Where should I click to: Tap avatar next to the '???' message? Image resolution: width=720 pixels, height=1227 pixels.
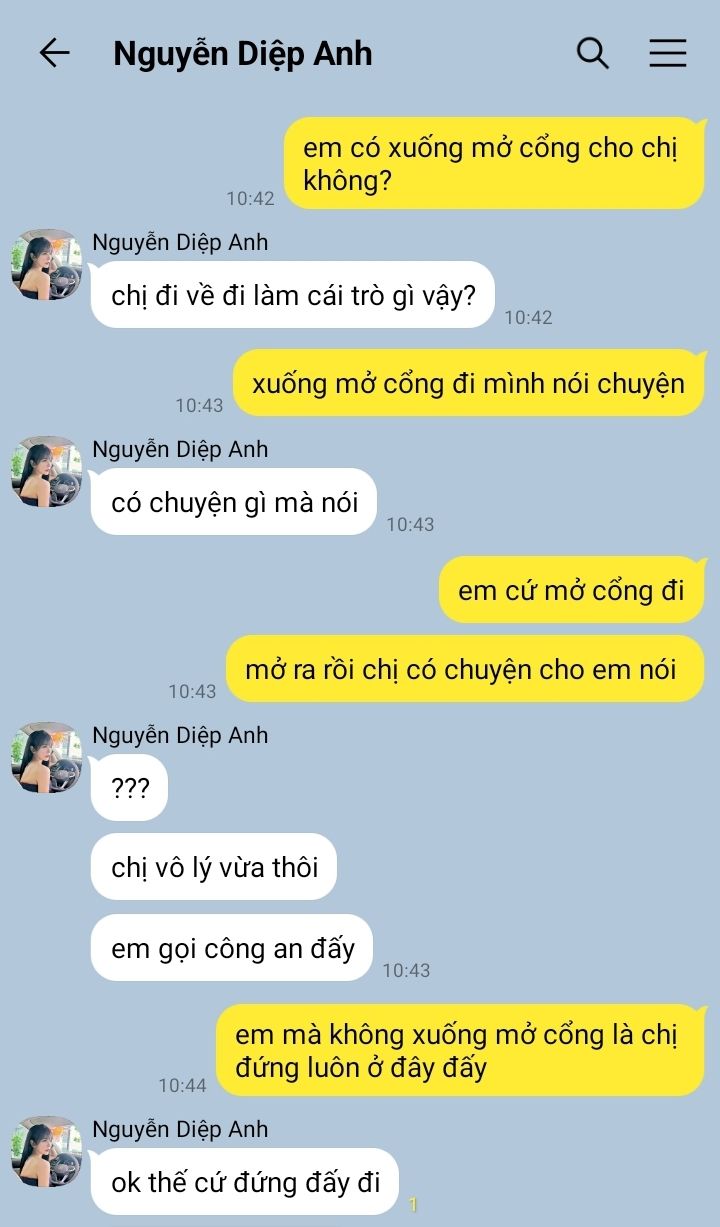46,757
